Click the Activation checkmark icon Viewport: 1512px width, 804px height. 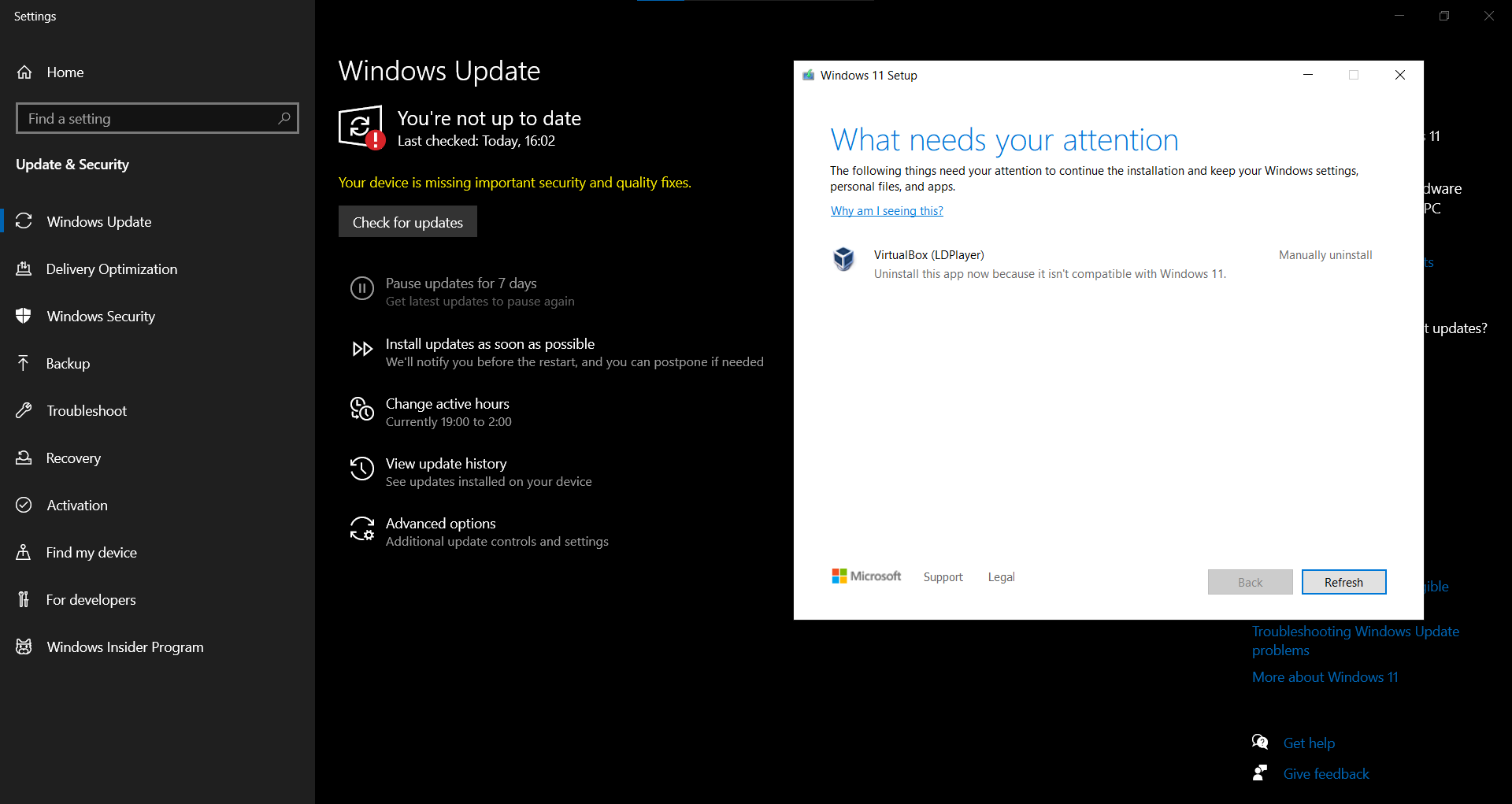[24, 505]
